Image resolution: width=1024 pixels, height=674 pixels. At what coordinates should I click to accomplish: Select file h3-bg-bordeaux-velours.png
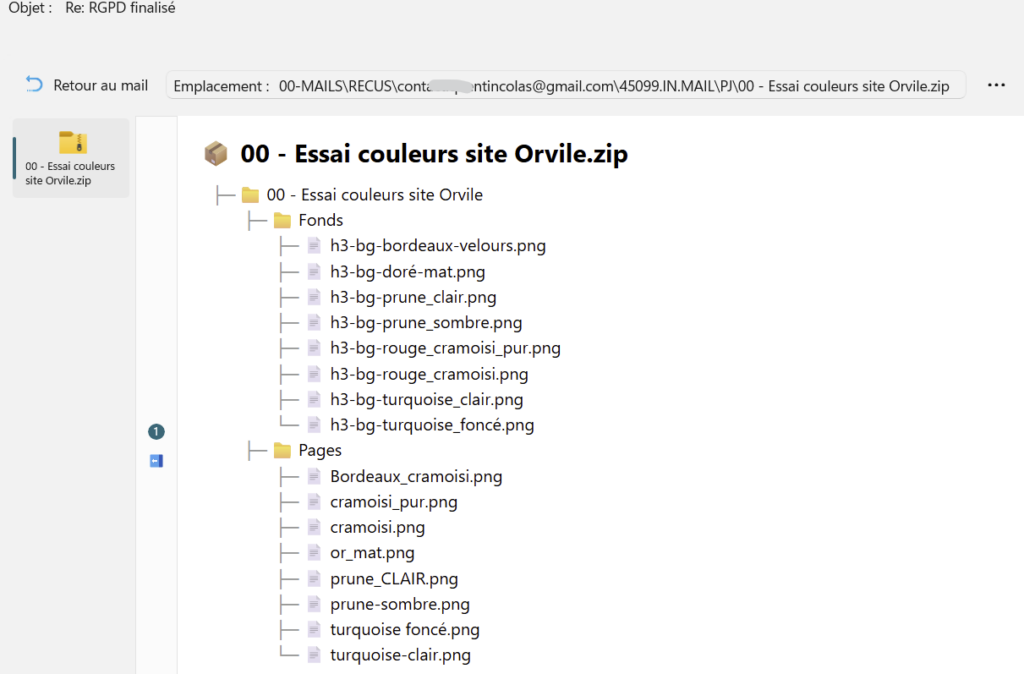pyautogui.click(x=437, y=246)
